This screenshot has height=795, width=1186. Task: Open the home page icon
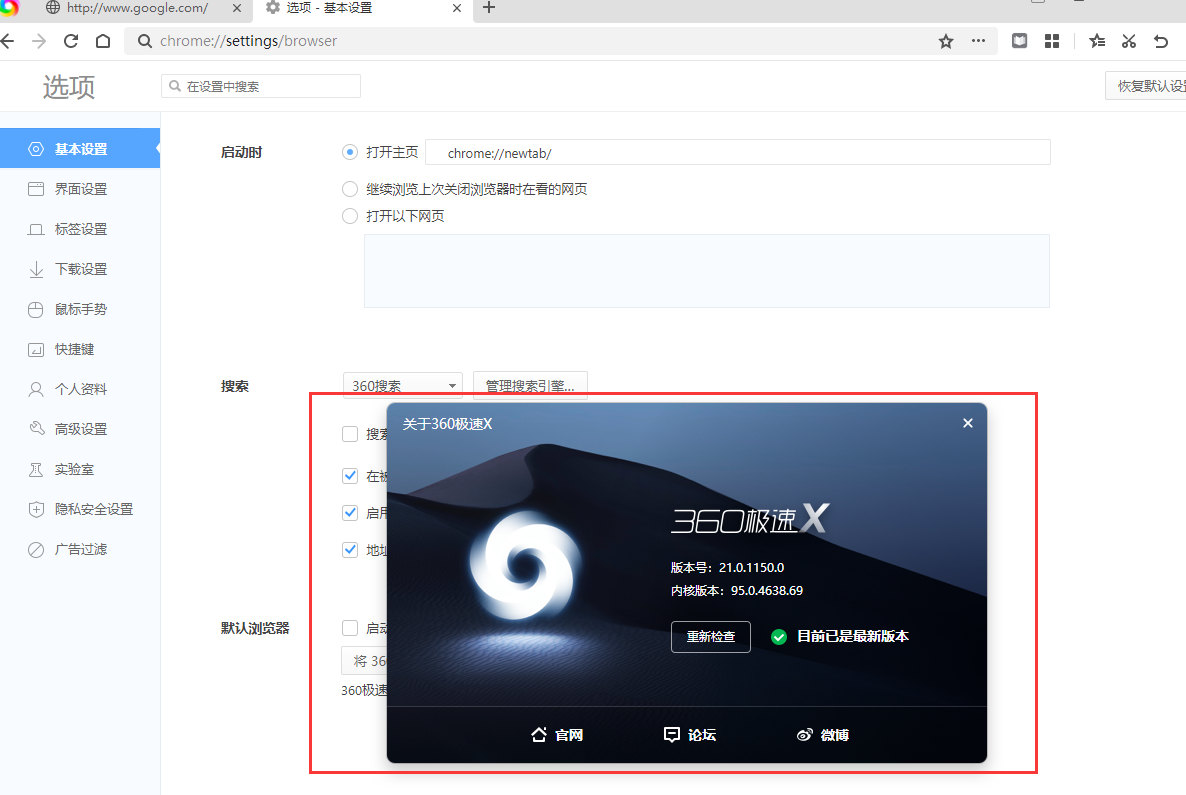tap(103, 41)
